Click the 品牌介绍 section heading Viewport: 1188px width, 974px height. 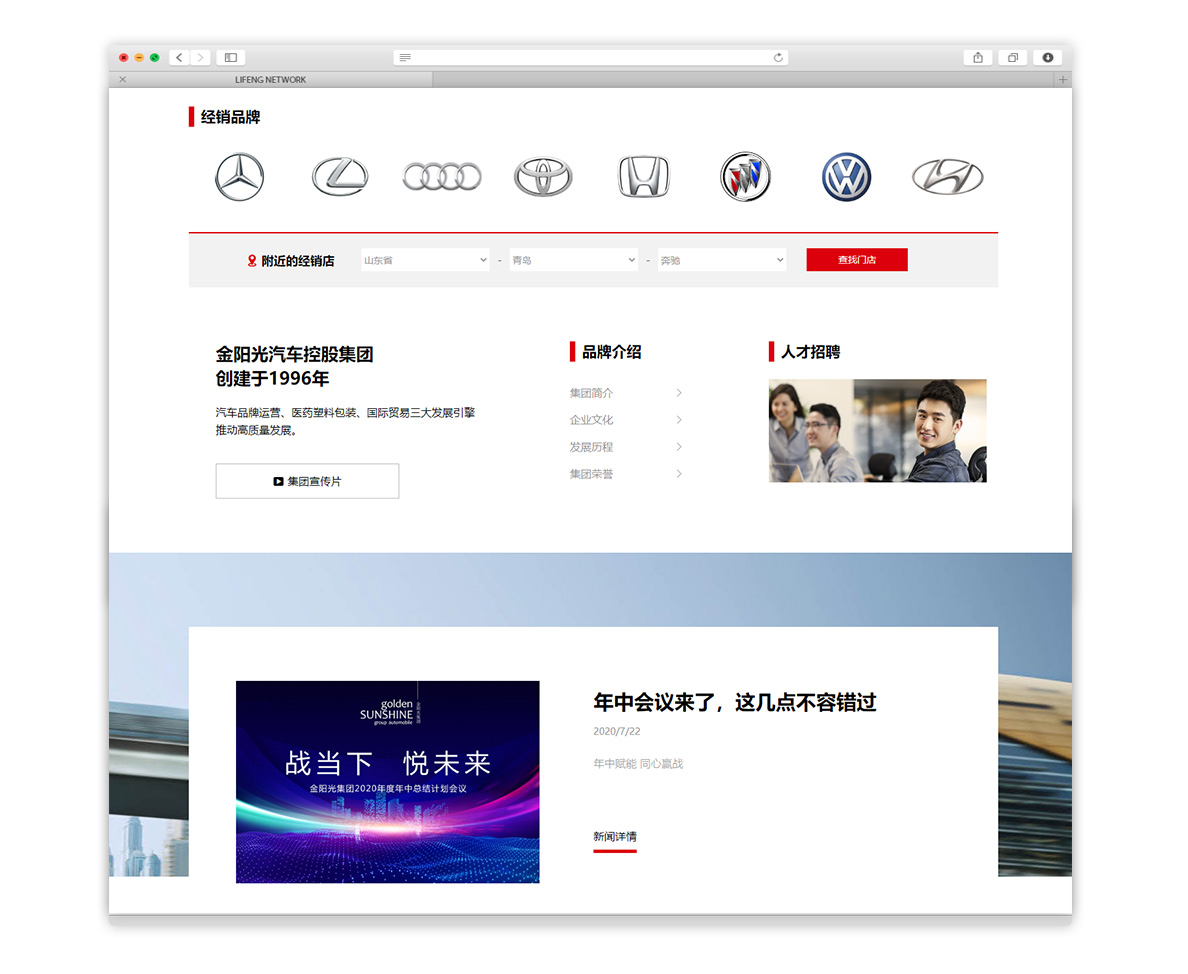click(x=611, y=352)
